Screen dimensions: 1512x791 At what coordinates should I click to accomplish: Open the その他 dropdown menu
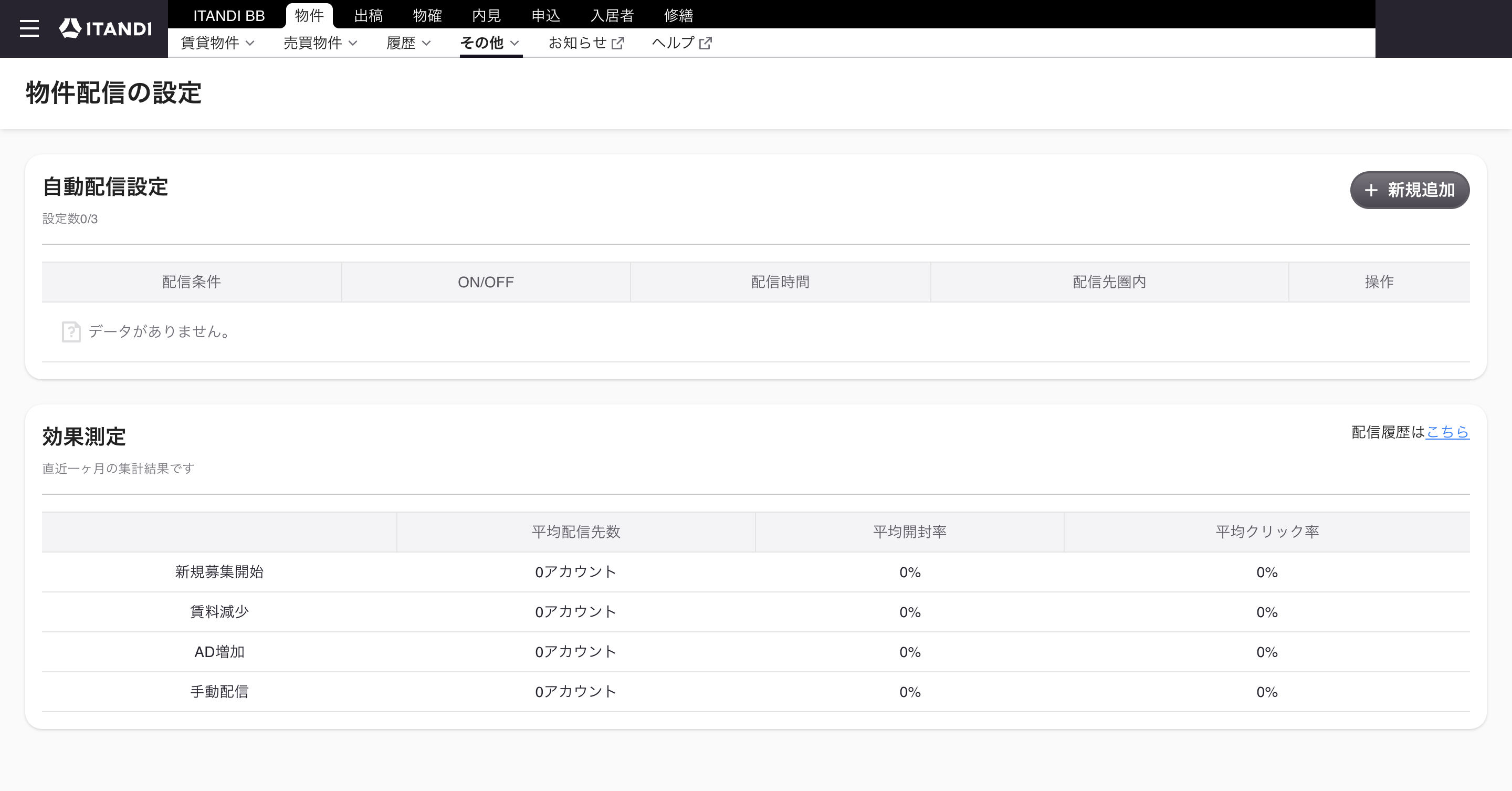point(490,43)
